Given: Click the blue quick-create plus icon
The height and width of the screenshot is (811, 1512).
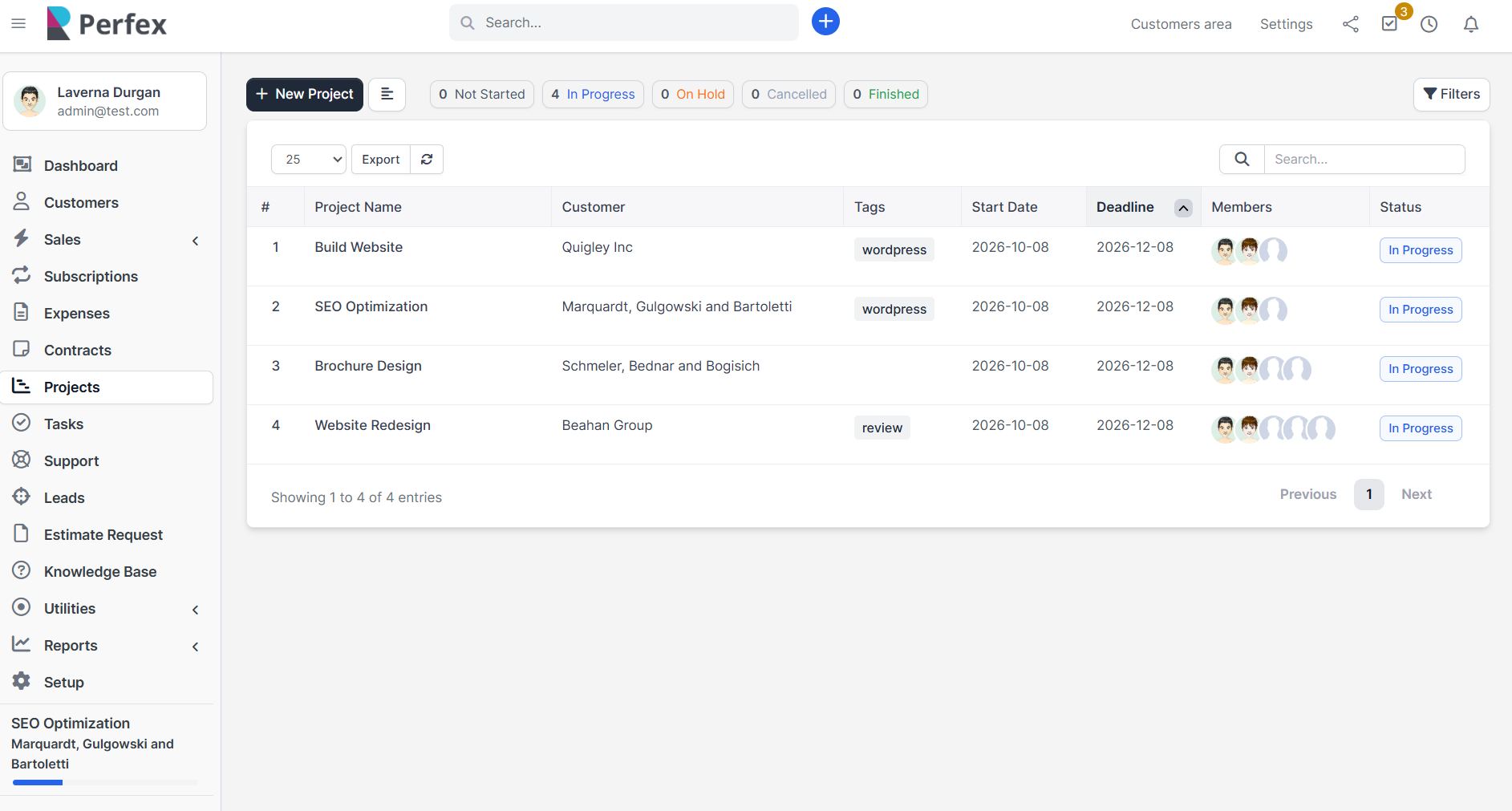Looking at the screenshot, I should [x=825, y=22].
